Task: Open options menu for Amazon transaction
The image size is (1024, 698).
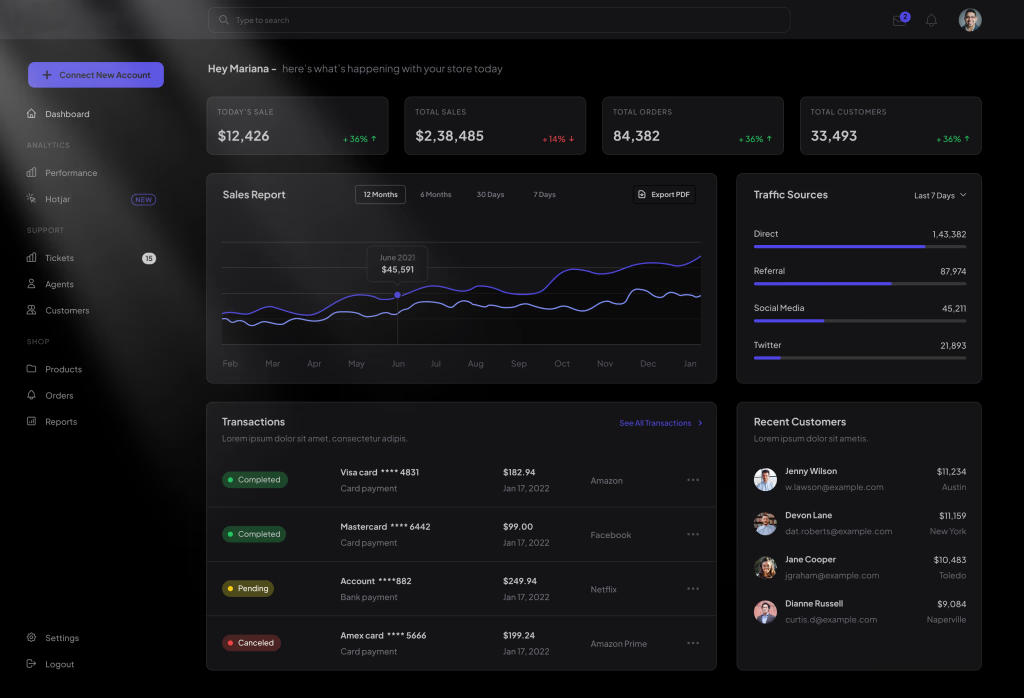Action: pyautogui.click(x=692, y=480)
